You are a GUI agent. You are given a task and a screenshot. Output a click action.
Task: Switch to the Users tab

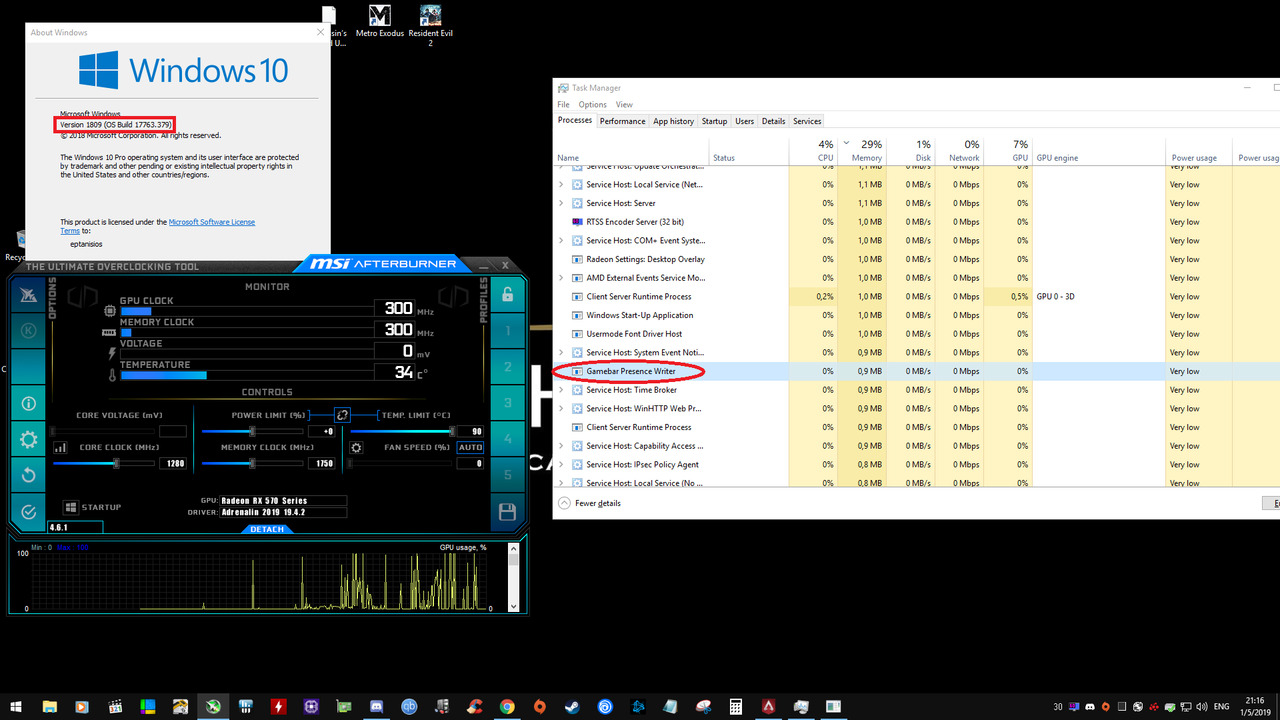click(744, 121)
